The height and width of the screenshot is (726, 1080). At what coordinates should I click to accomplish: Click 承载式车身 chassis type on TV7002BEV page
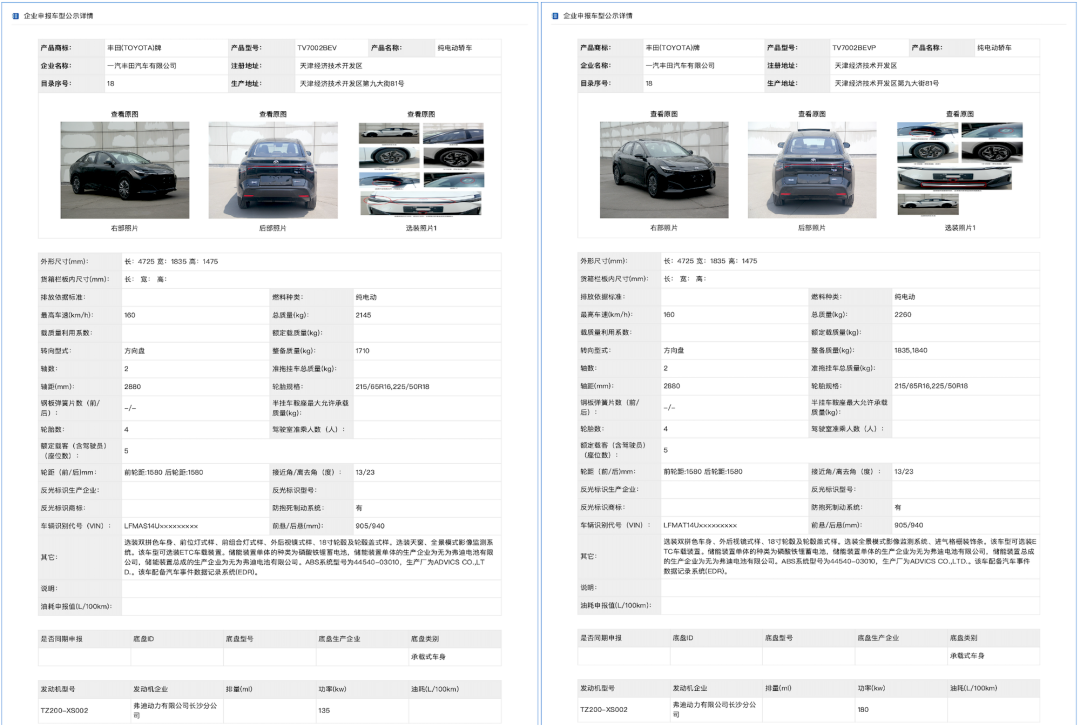(428, 657)
